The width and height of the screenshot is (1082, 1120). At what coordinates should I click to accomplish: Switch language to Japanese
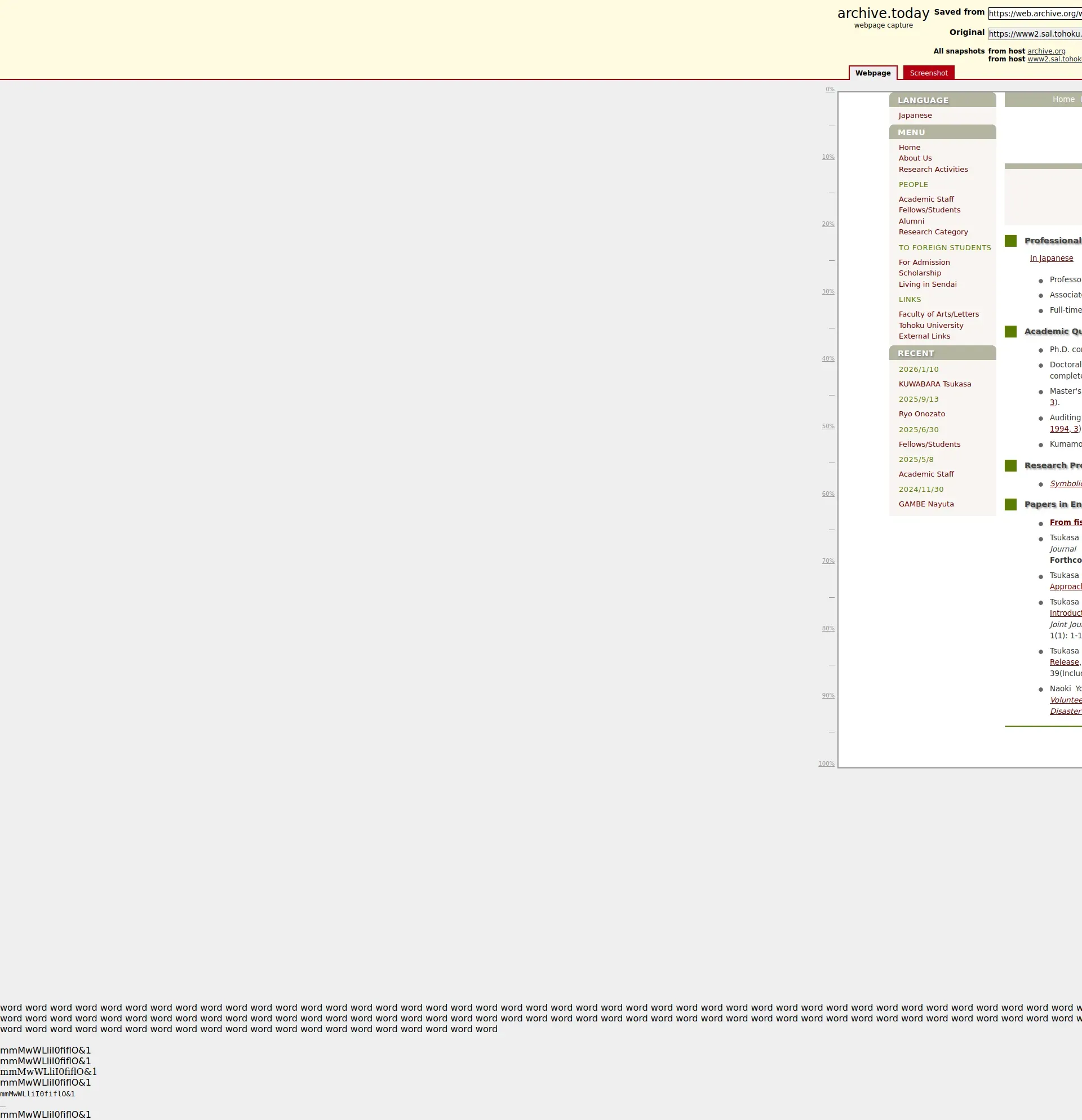[915, 115]
